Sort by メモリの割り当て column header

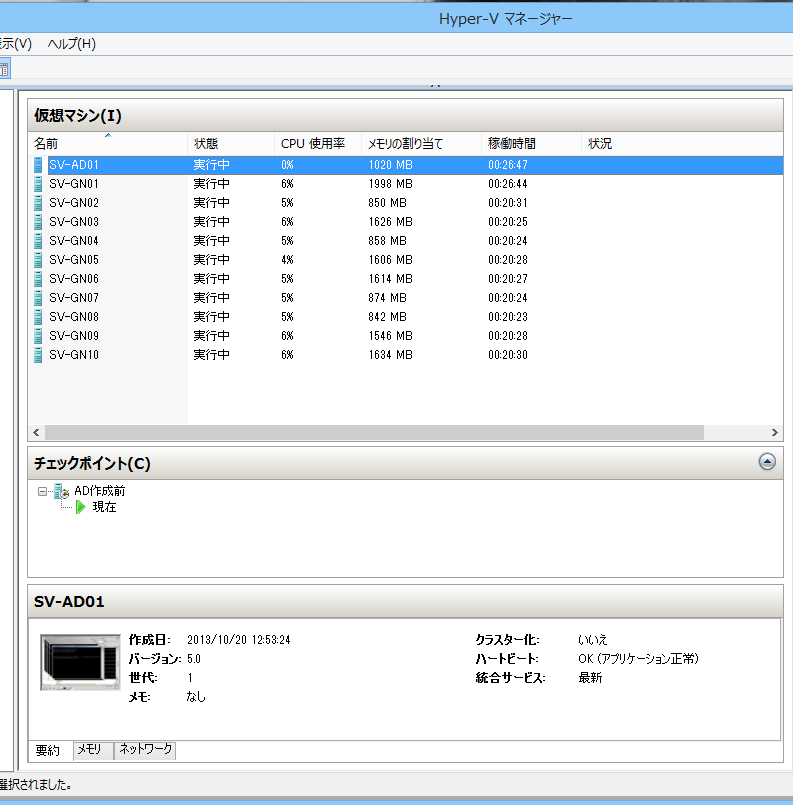pyautogui.click(x=421, y=144)
